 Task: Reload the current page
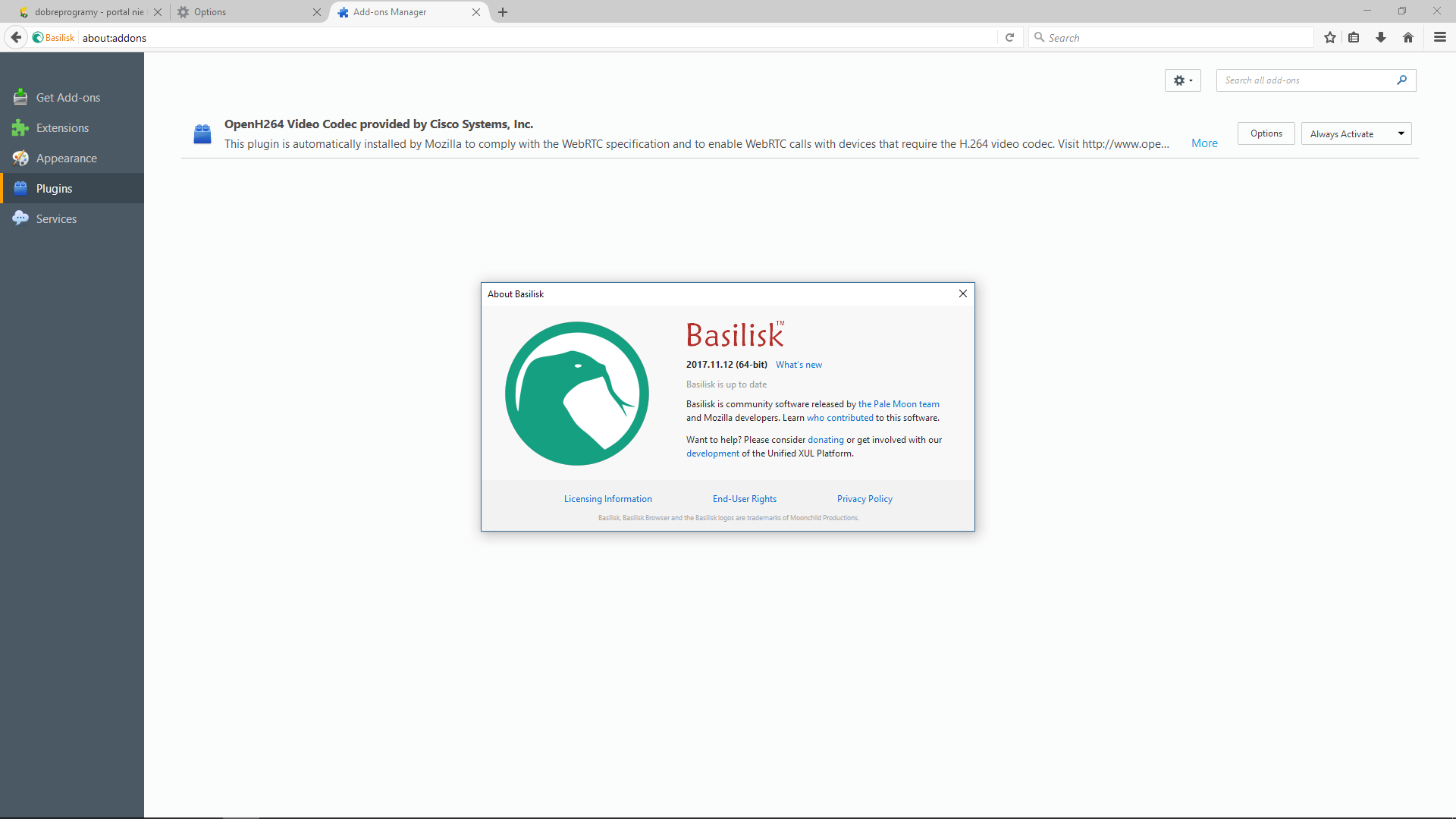click(x=1009, y=37)
